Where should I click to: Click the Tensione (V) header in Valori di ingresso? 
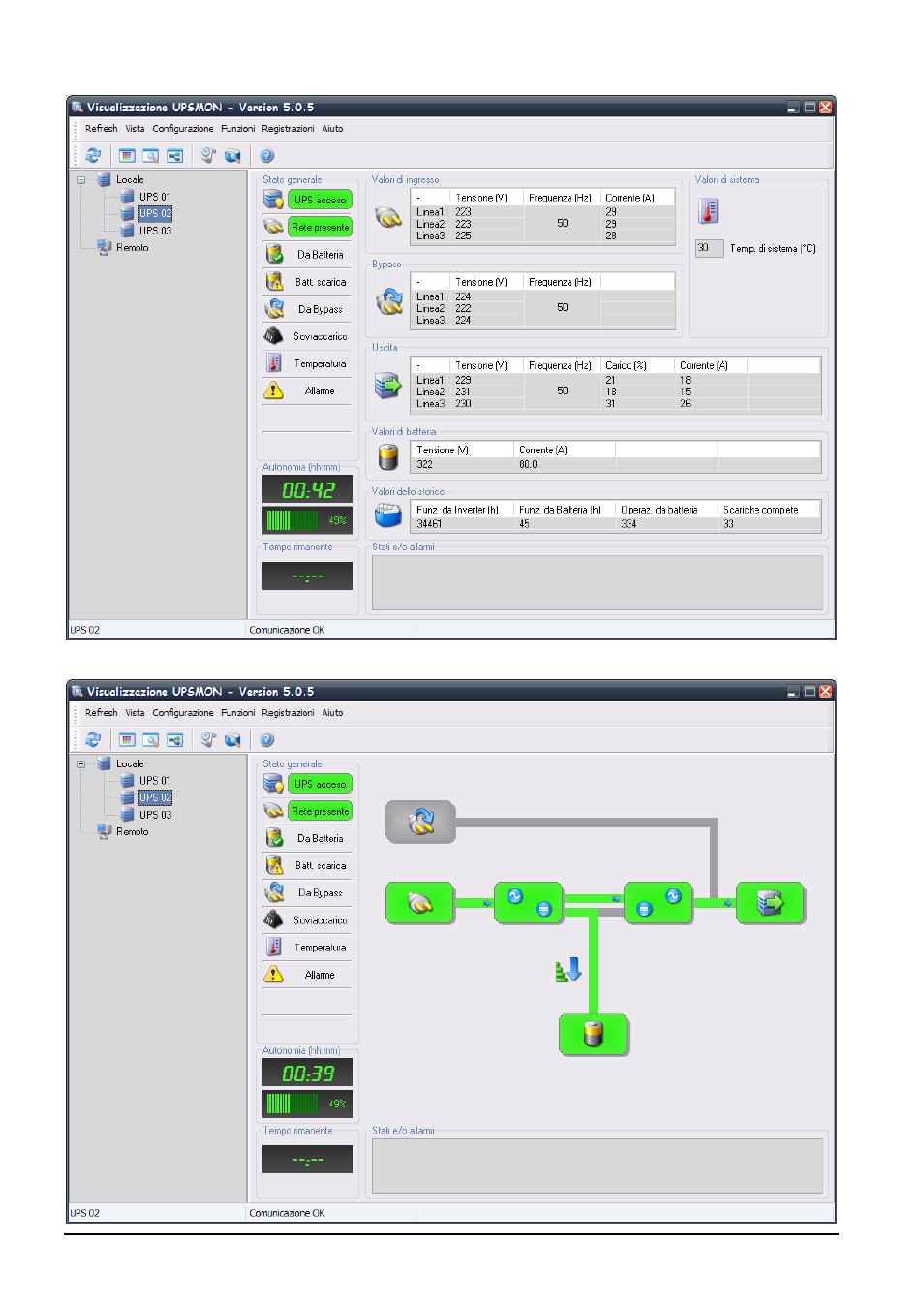481,198
